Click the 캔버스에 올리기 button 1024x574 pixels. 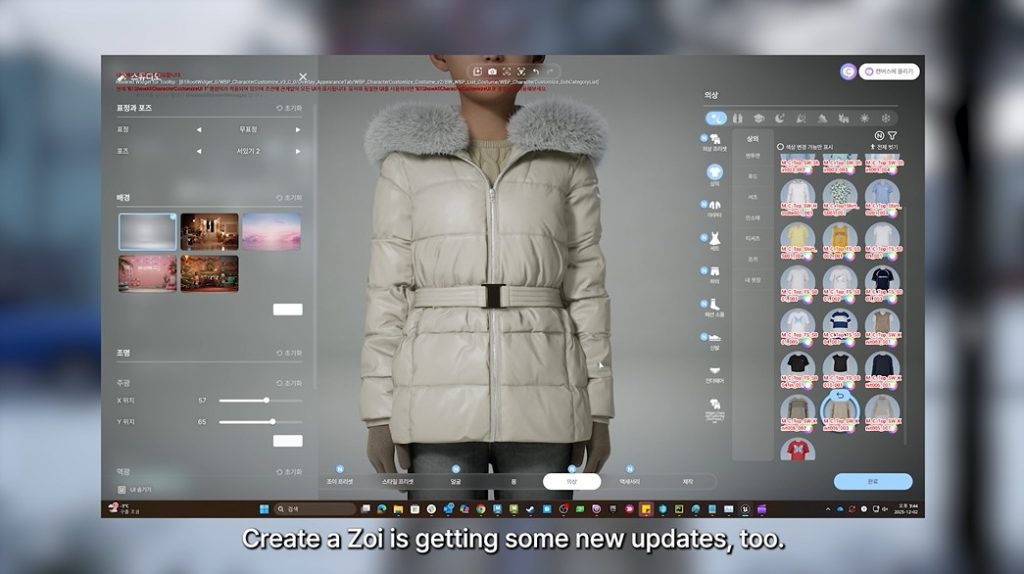889,71
